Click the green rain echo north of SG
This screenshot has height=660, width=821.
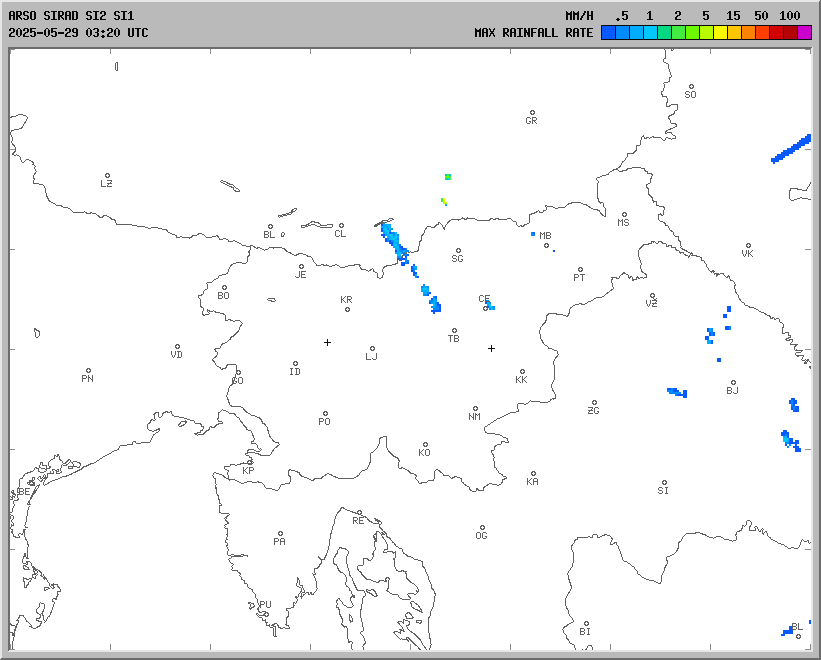pyautogui.click(x=448, y=177)
